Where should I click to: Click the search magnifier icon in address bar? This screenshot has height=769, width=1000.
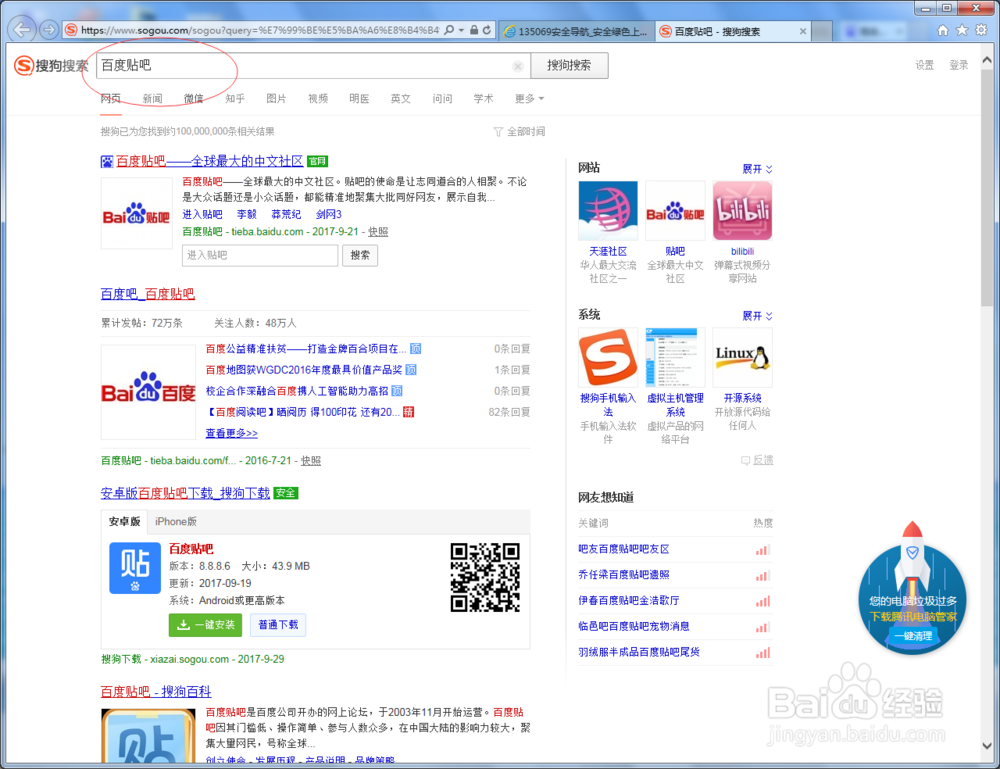[449, 30]
